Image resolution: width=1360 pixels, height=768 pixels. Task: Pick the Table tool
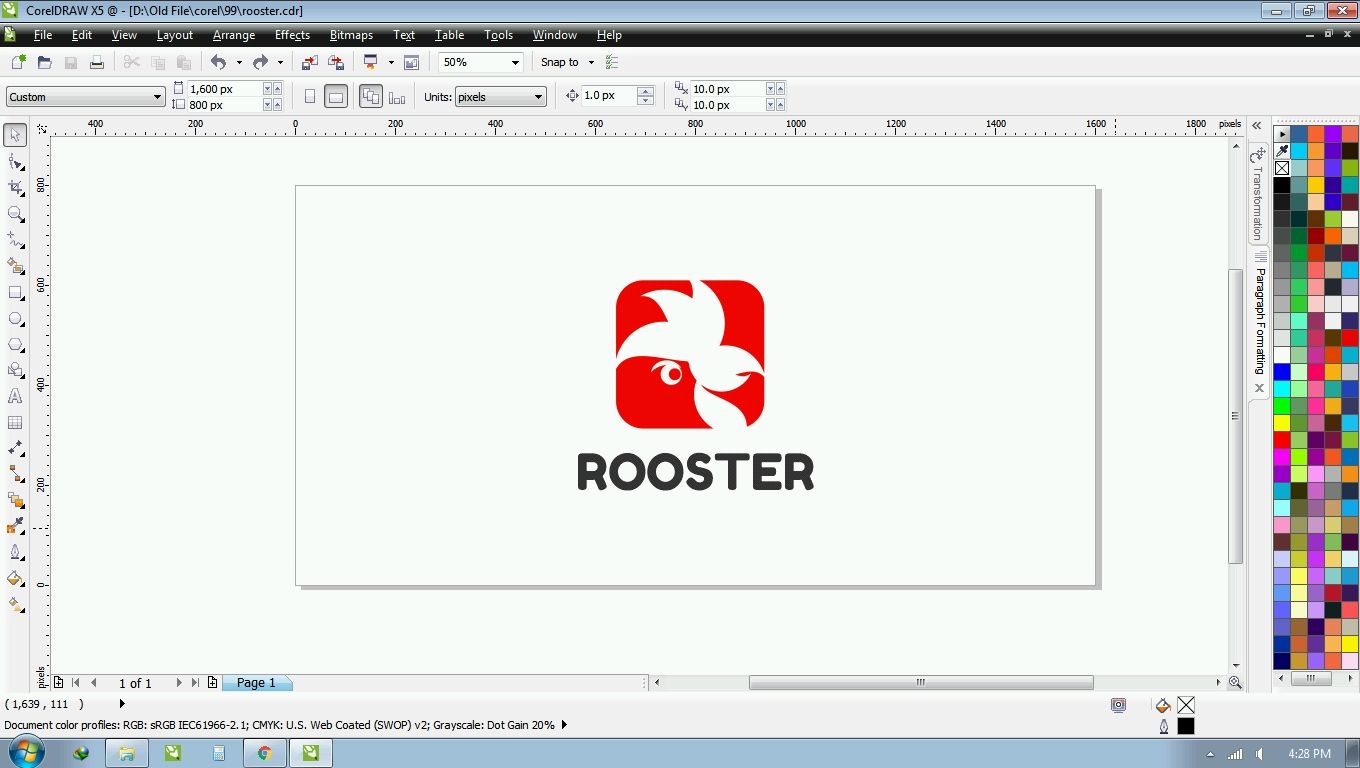[x=15, y=423]
